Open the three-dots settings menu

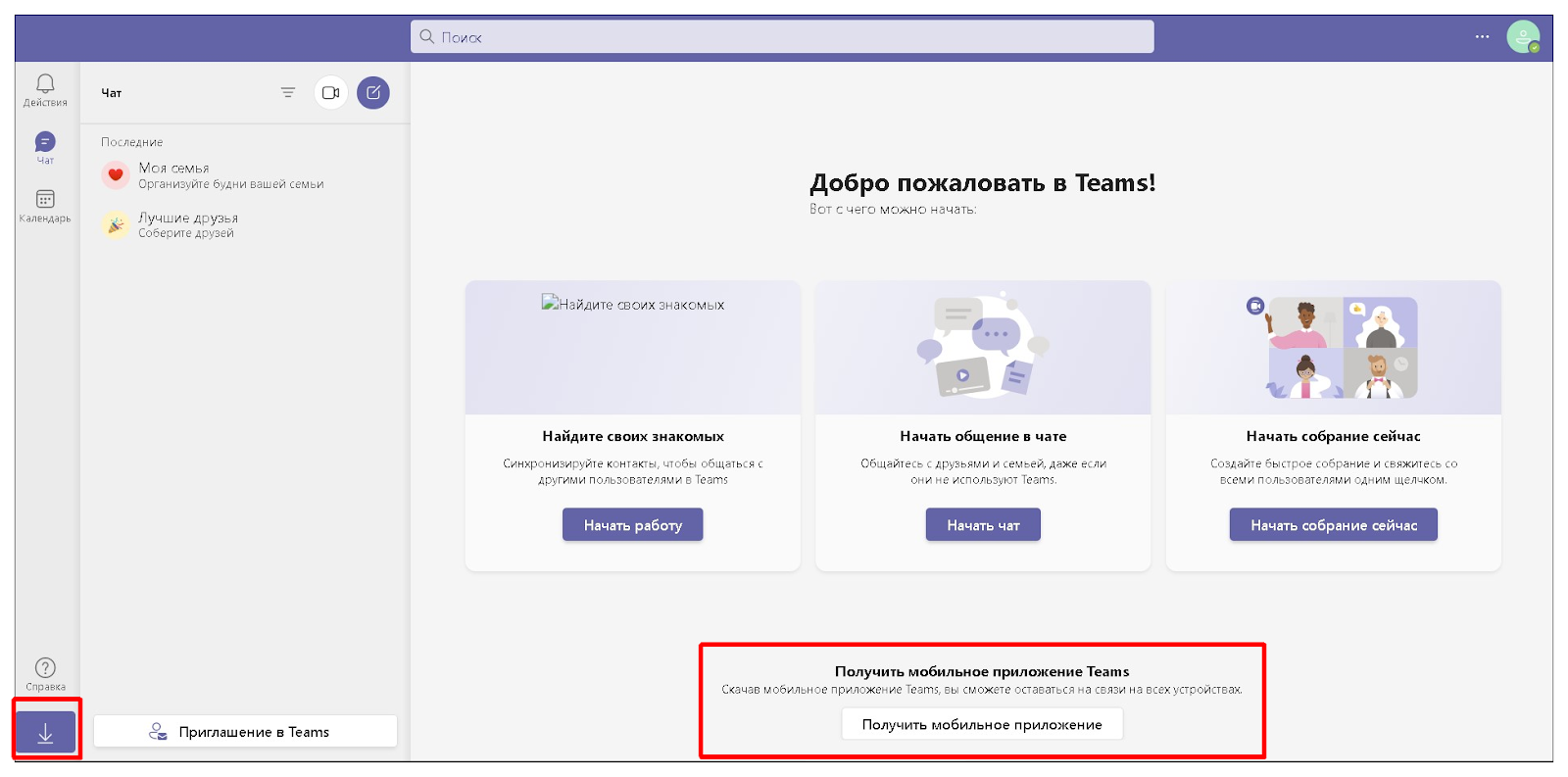(x=1482, y=37)
